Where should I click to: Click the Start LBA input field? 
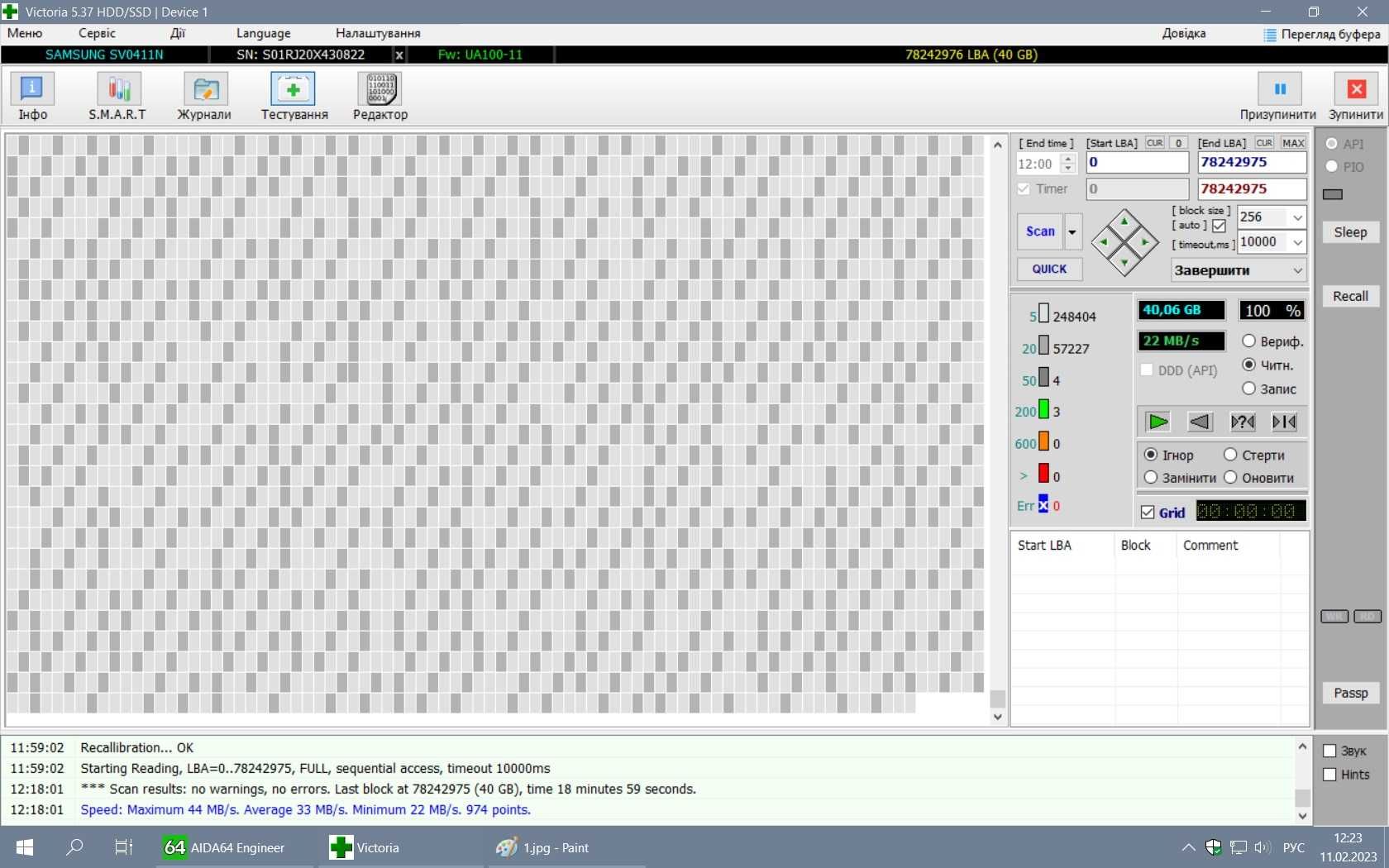click(1137, 163)
